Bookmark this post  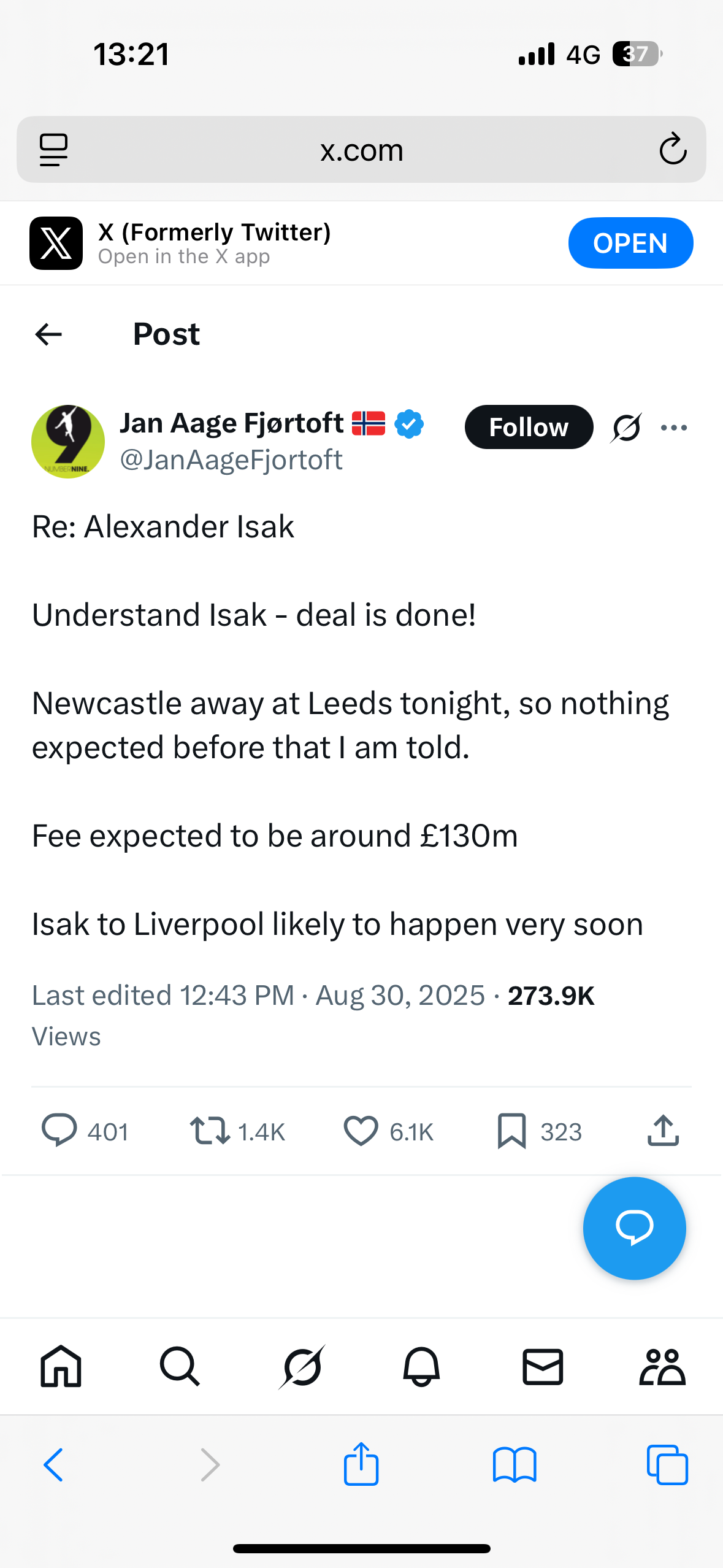pyautogui.click(x=511, y=1130)
